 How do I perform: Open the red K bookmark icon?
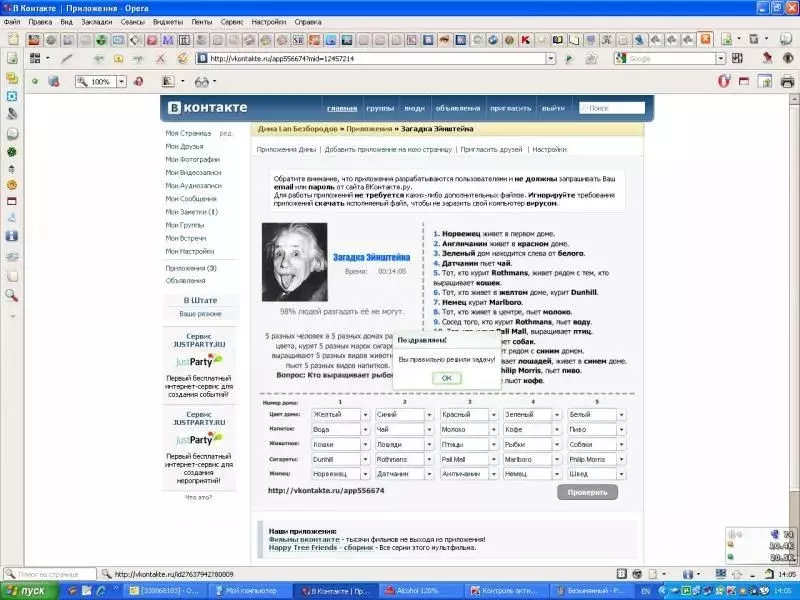click(x=526, y=40)
